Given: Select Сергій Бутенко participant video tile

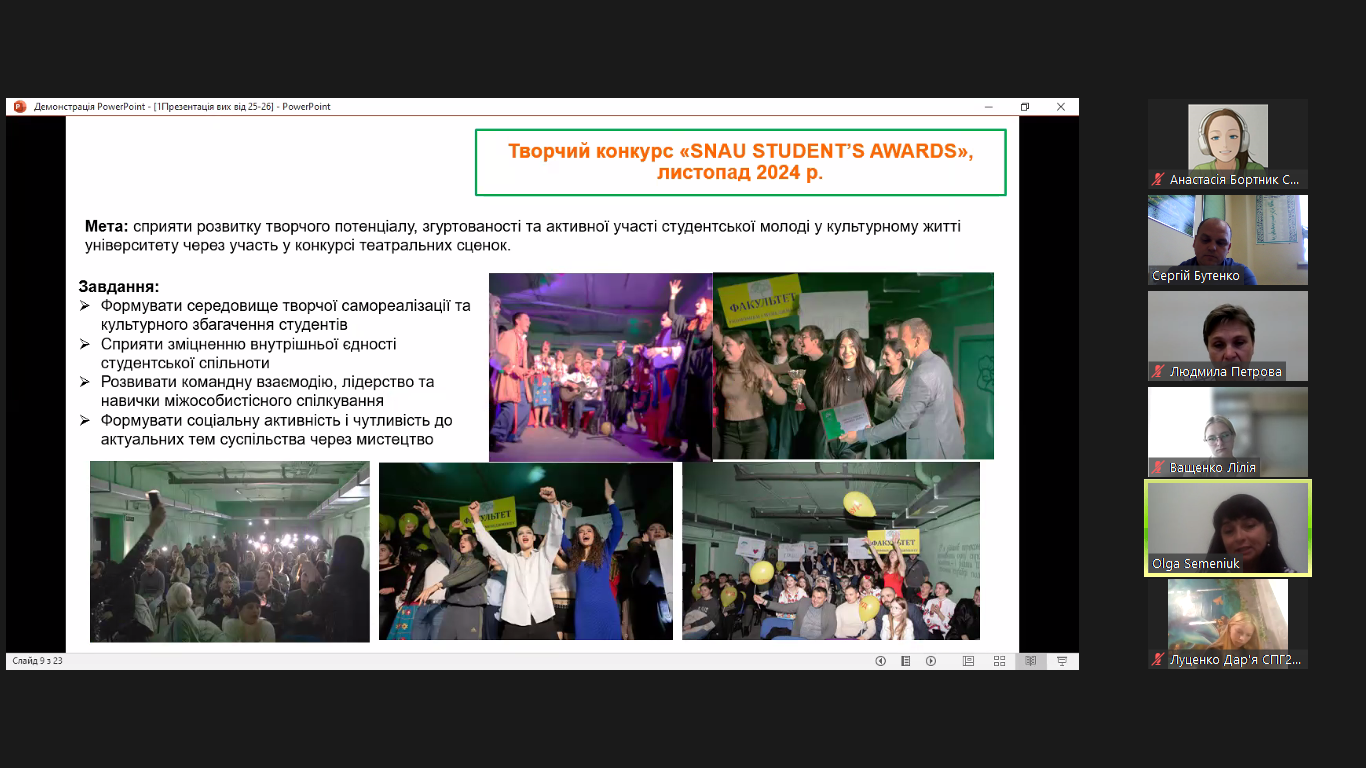Looking at the screenshot, I should click(1228, 240).
